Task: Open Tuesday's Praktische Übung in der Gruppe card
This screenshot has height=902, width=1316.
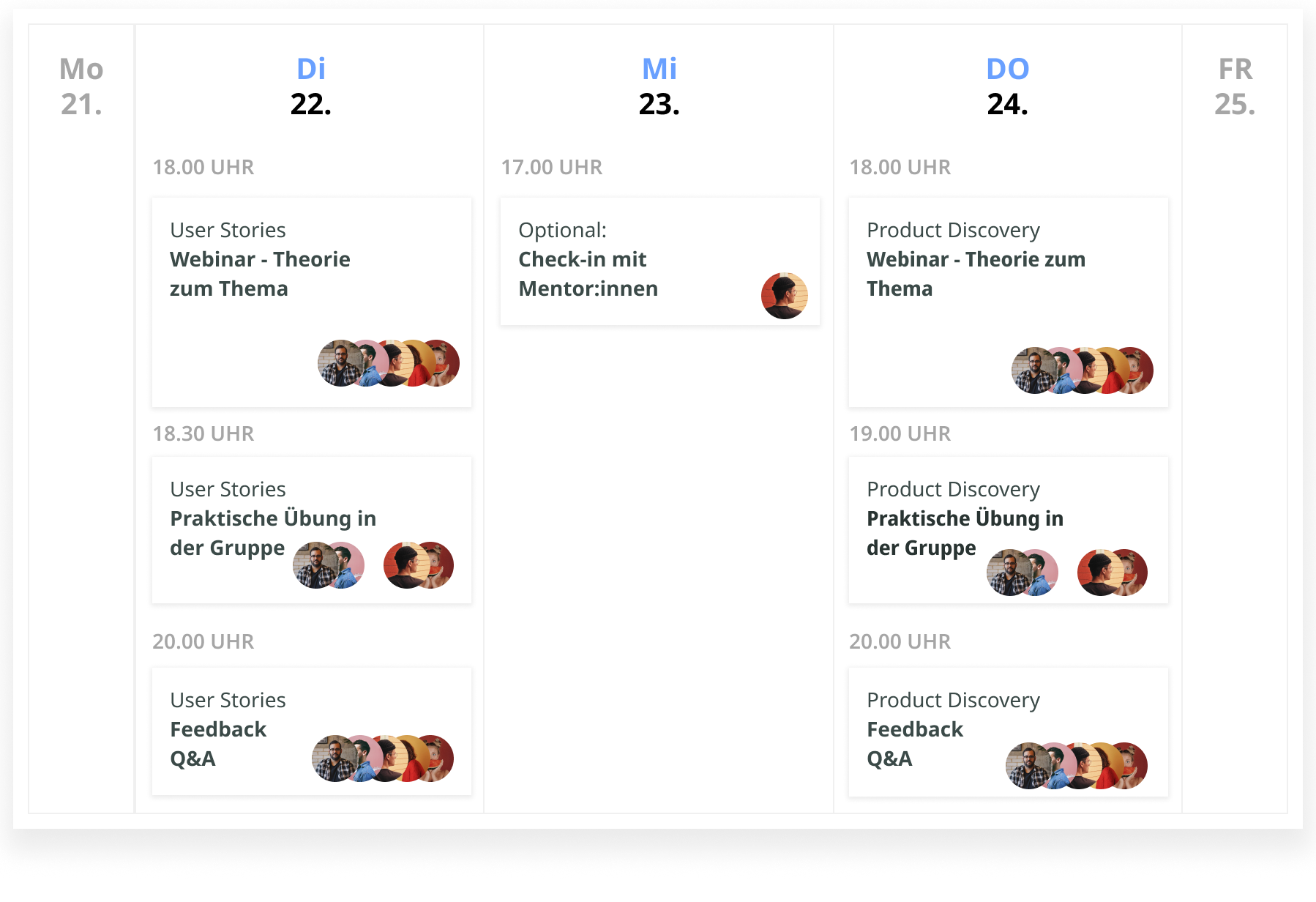Action: click(x=312, y=530)
